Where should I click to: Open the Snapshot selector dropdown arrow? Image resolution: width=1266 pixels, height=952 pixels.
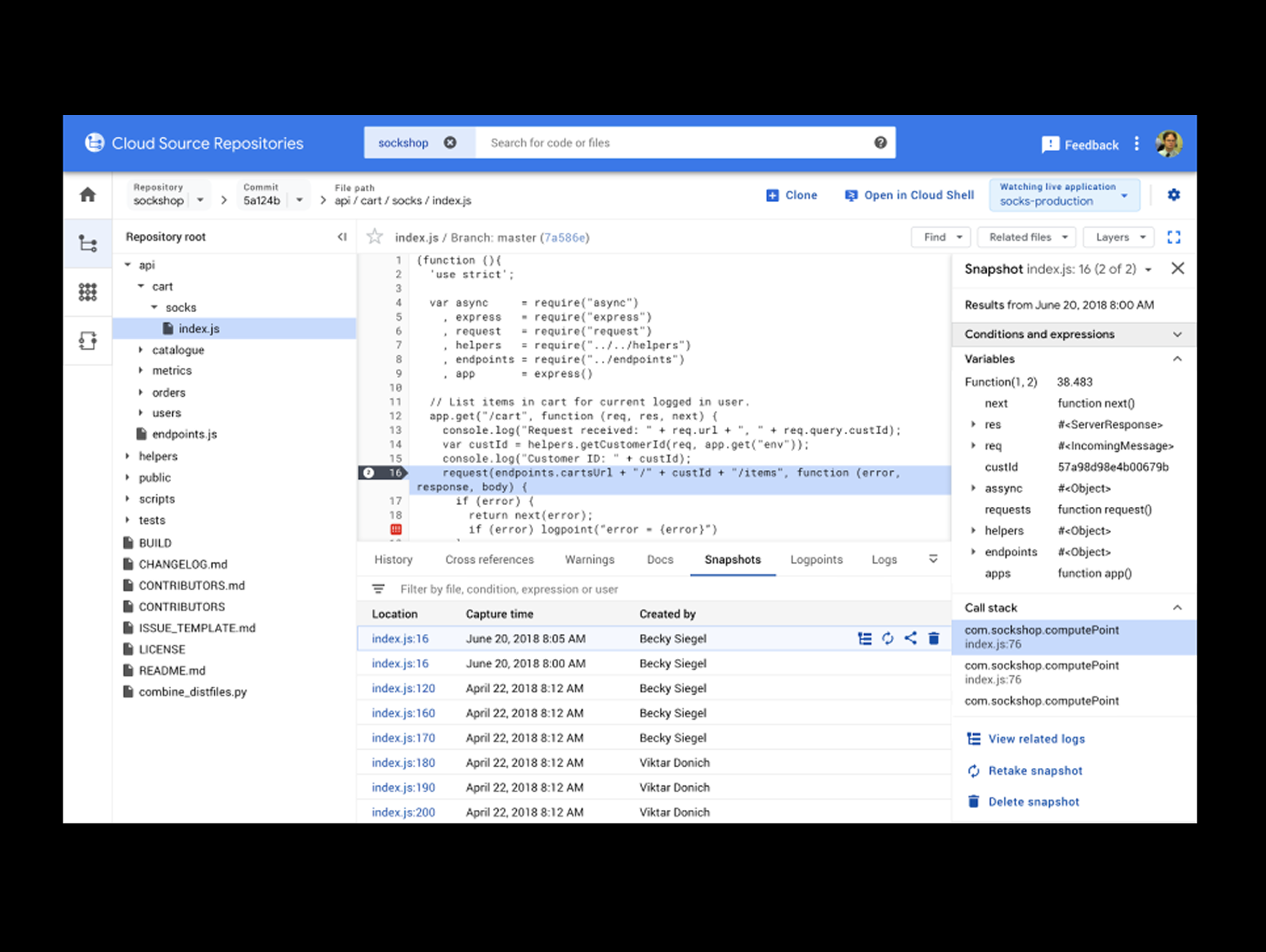(1148, 269)
